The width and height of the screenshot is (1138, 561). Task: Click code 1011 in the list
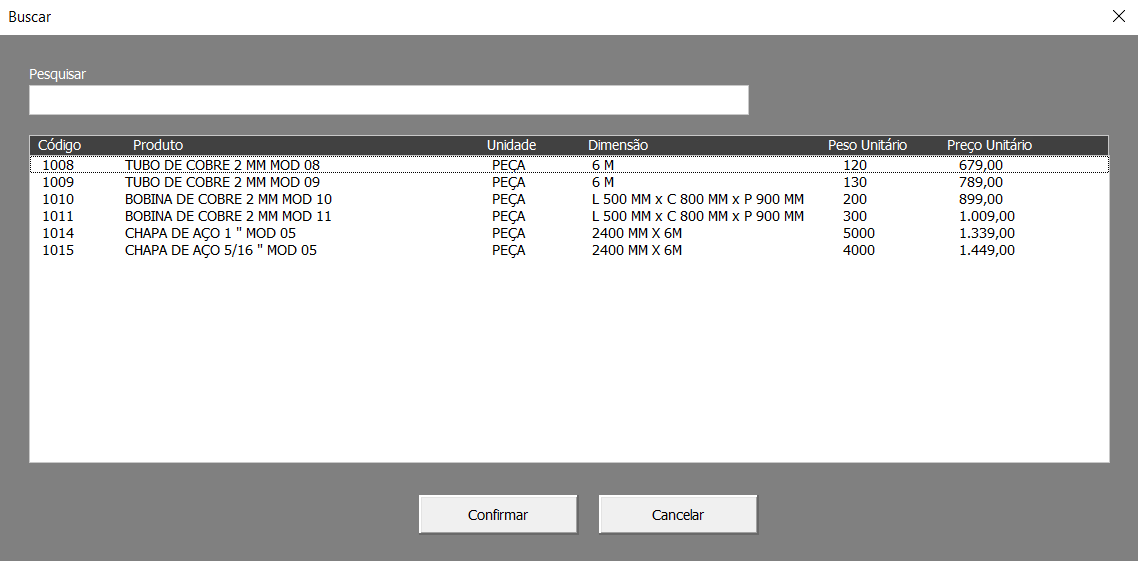pos(58,216)
